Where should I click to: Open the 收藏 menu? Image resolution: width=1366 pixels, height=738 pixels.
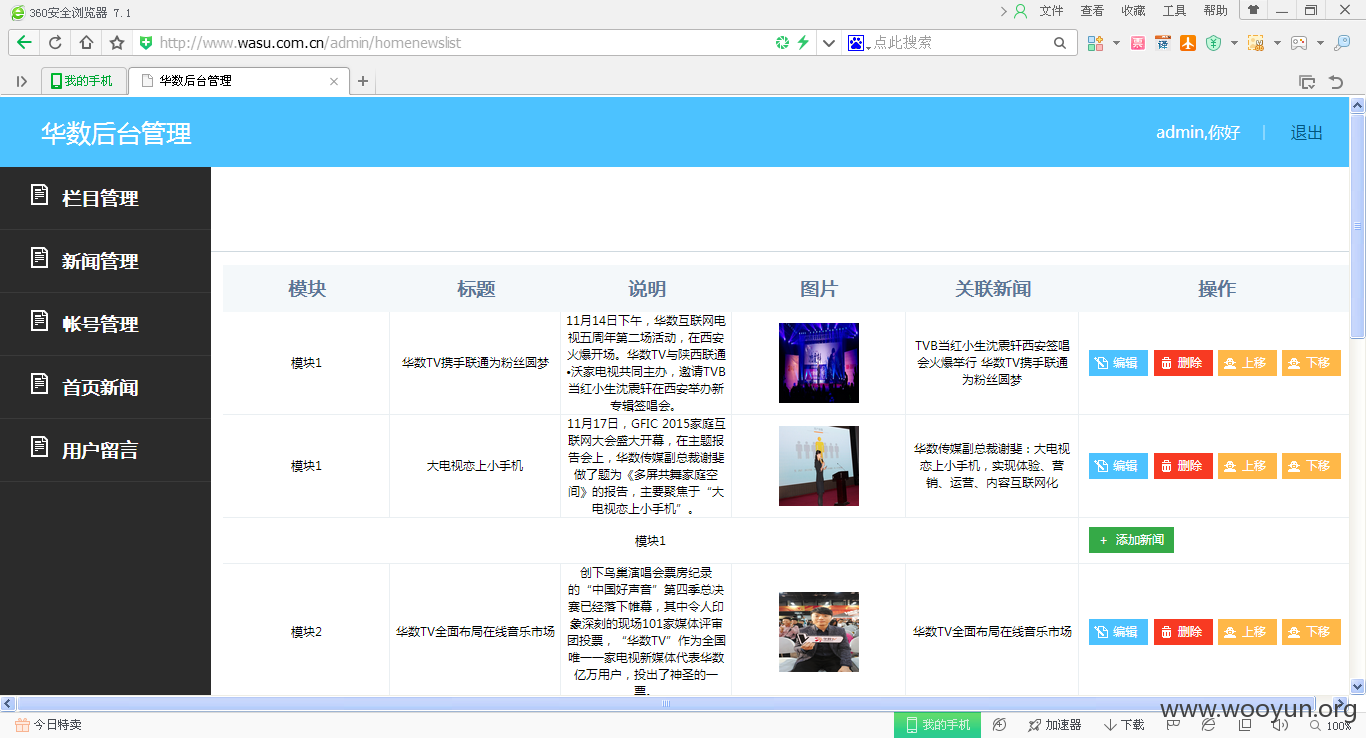point(1133,11)
